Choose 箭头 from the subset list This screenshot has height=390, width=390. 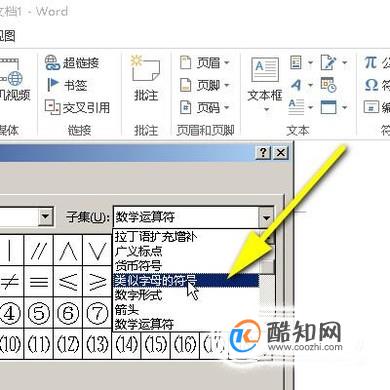186,309
